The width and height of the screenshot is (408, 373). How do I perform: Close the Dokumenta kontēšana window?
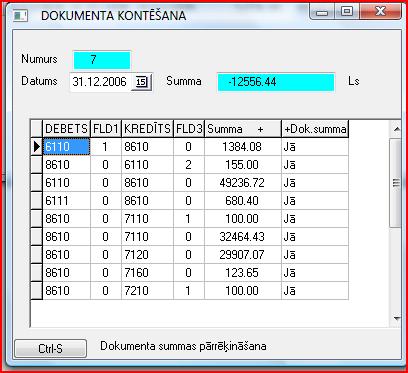(x=380, y=12)
